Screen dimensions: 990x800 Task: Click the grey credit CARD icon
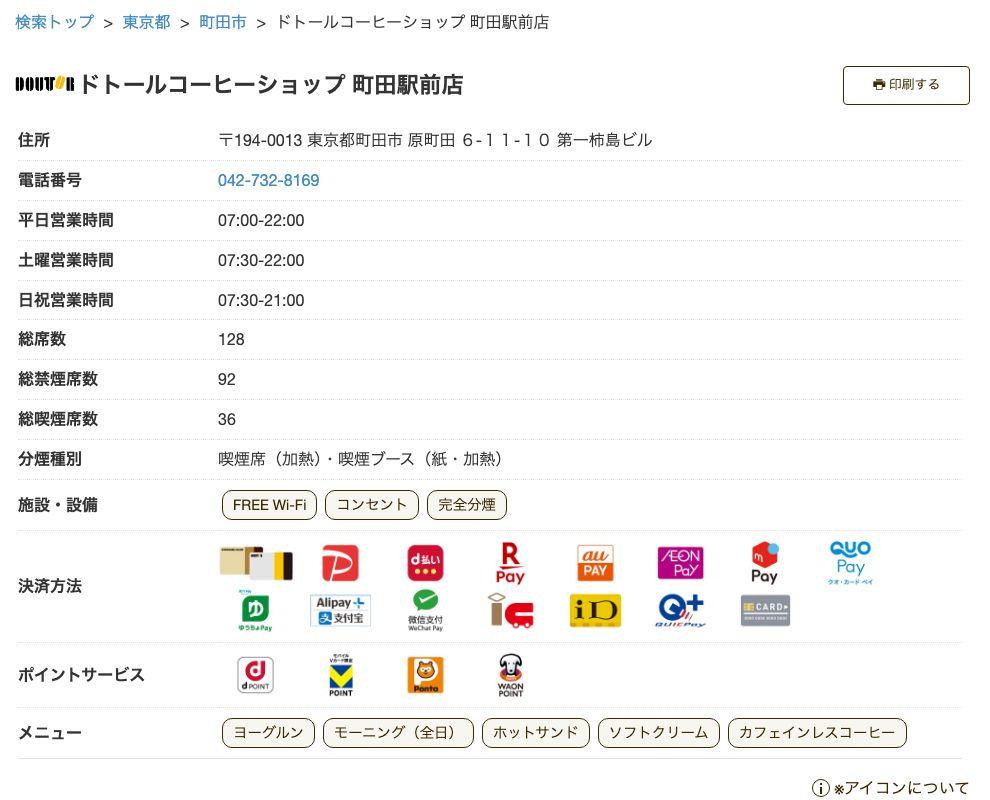(x=765, y=611)
